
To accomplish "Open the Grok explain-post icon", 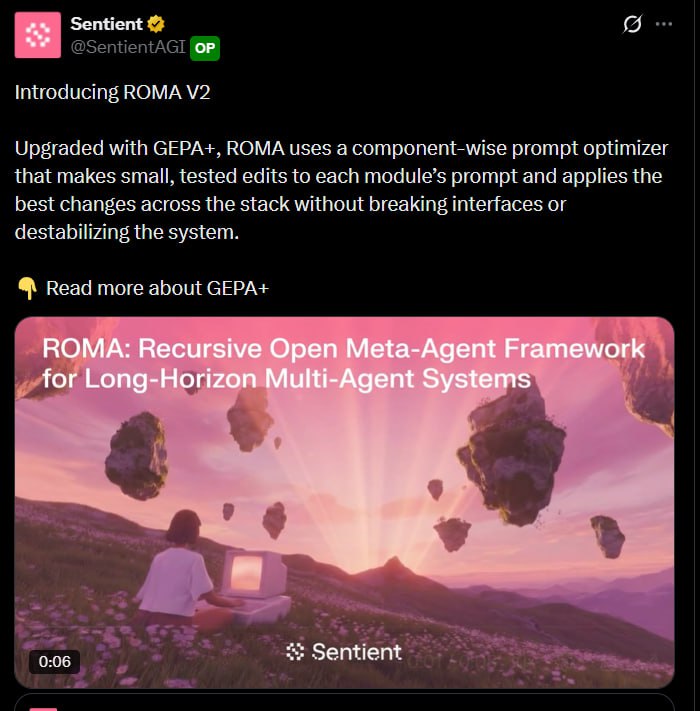I will pos(632,24).
